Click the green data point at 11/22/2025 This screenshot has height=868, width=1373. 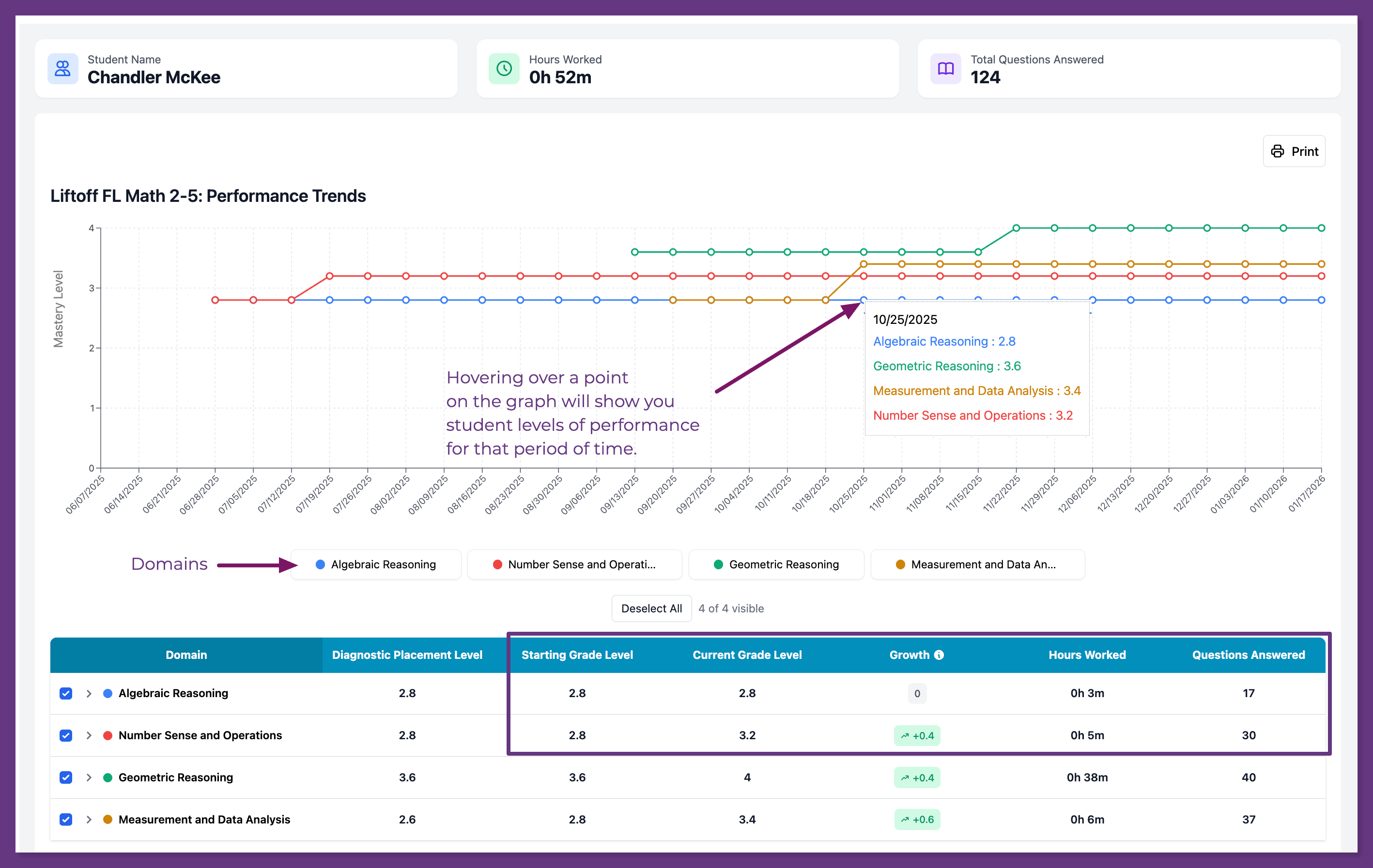click(1016, 228)
